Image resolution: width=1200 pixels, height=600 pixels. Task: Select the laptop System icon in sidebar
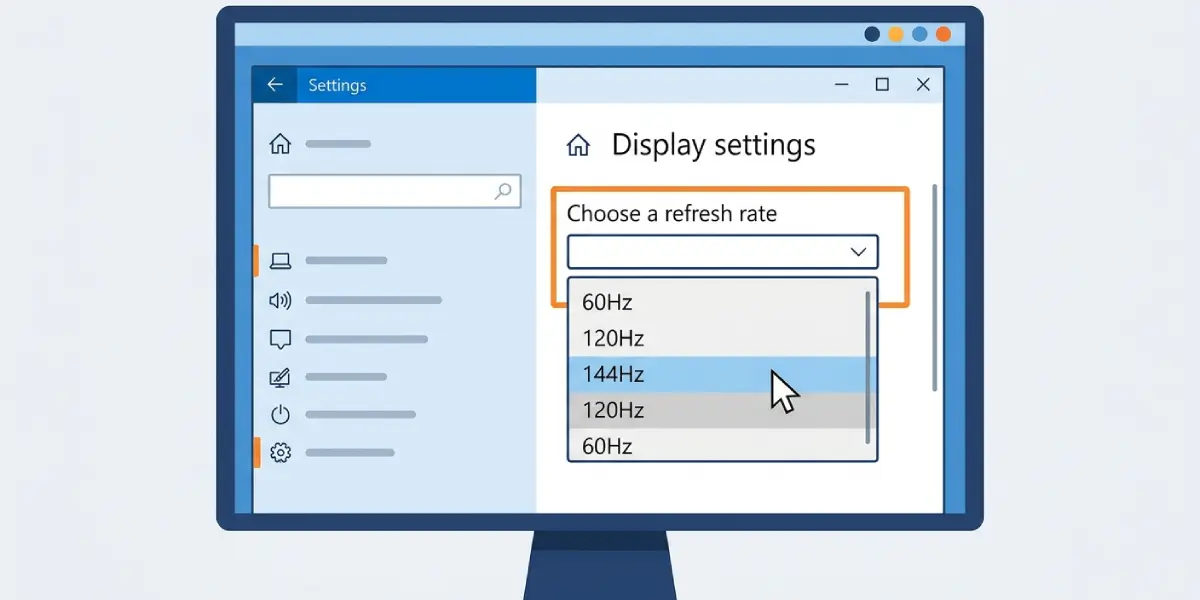280,261
